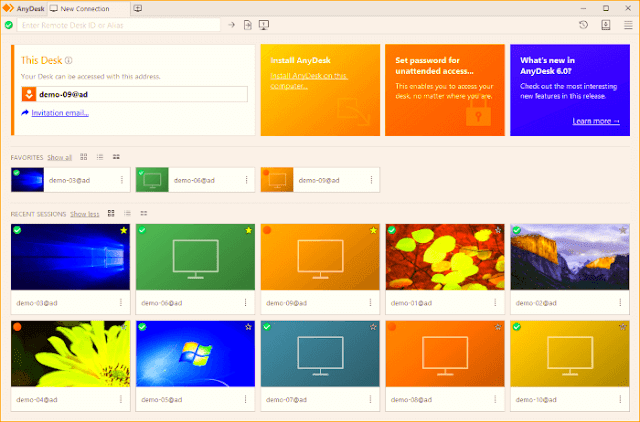Open the file transfer icon in toolbar

[248, 25]
